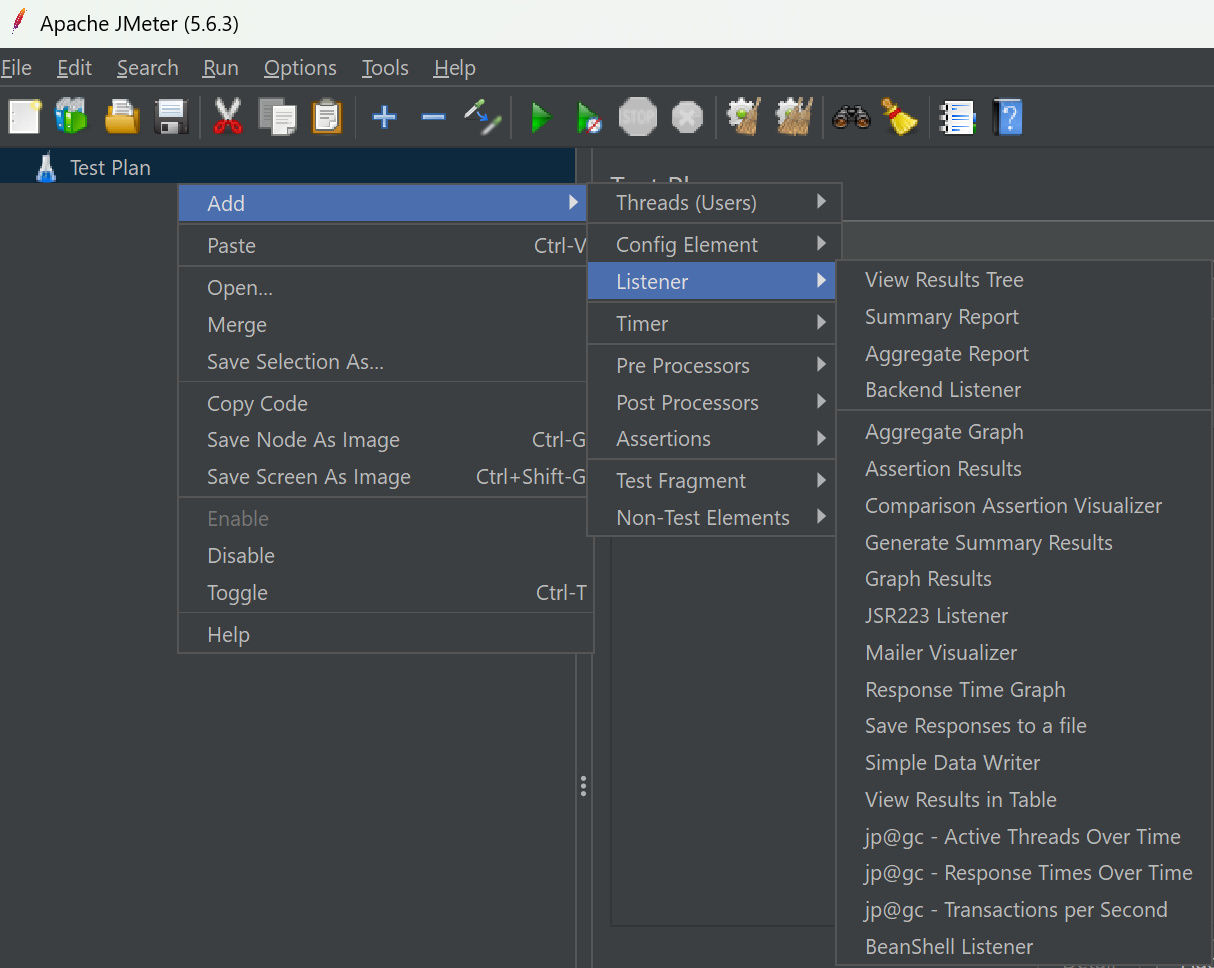Open the Templates toolbar icon
The width and height of the screenshot is (1214, 968).
pyautogui.click(x=72, y=117)
